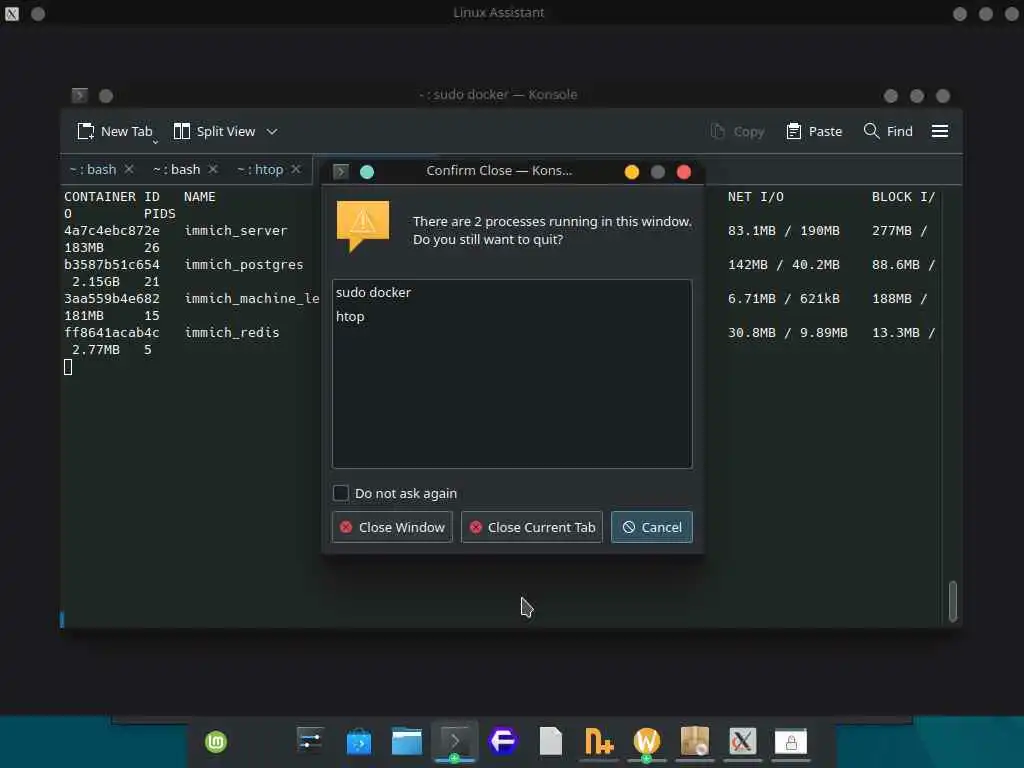Click immich_postgres container name

point(244,264)
